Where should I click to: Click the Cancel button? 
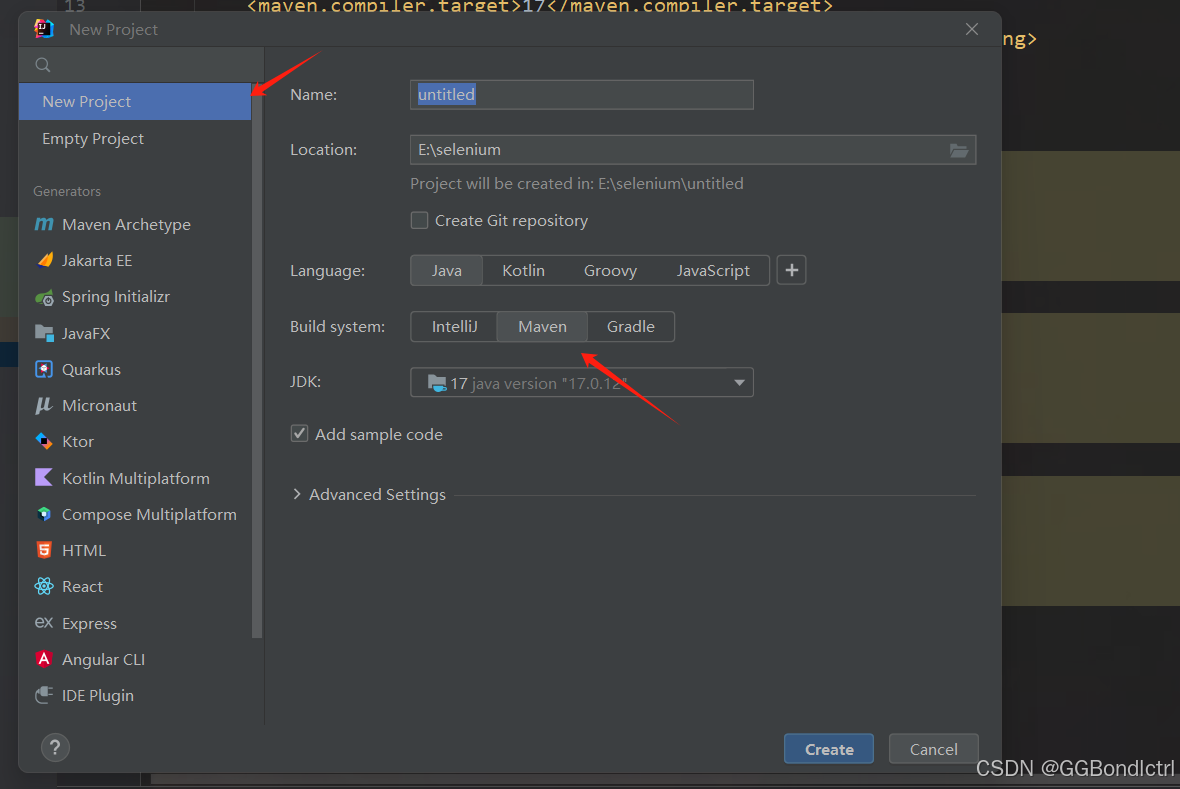(x=933, y=749)
